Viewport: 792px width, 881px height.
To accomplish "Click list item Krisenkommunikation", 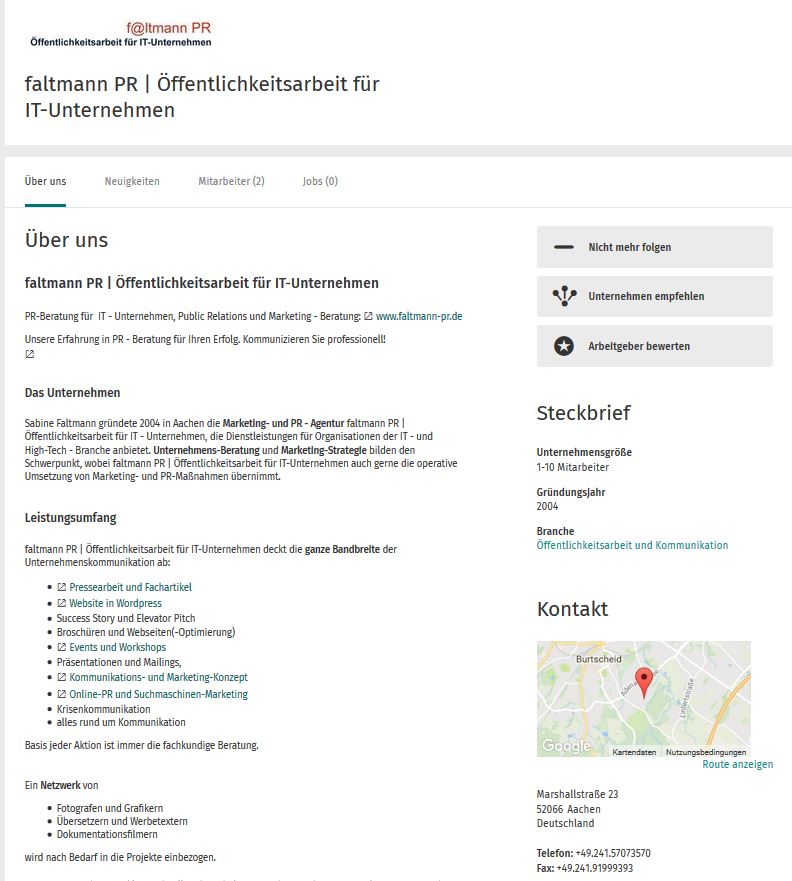I will 103,709.
